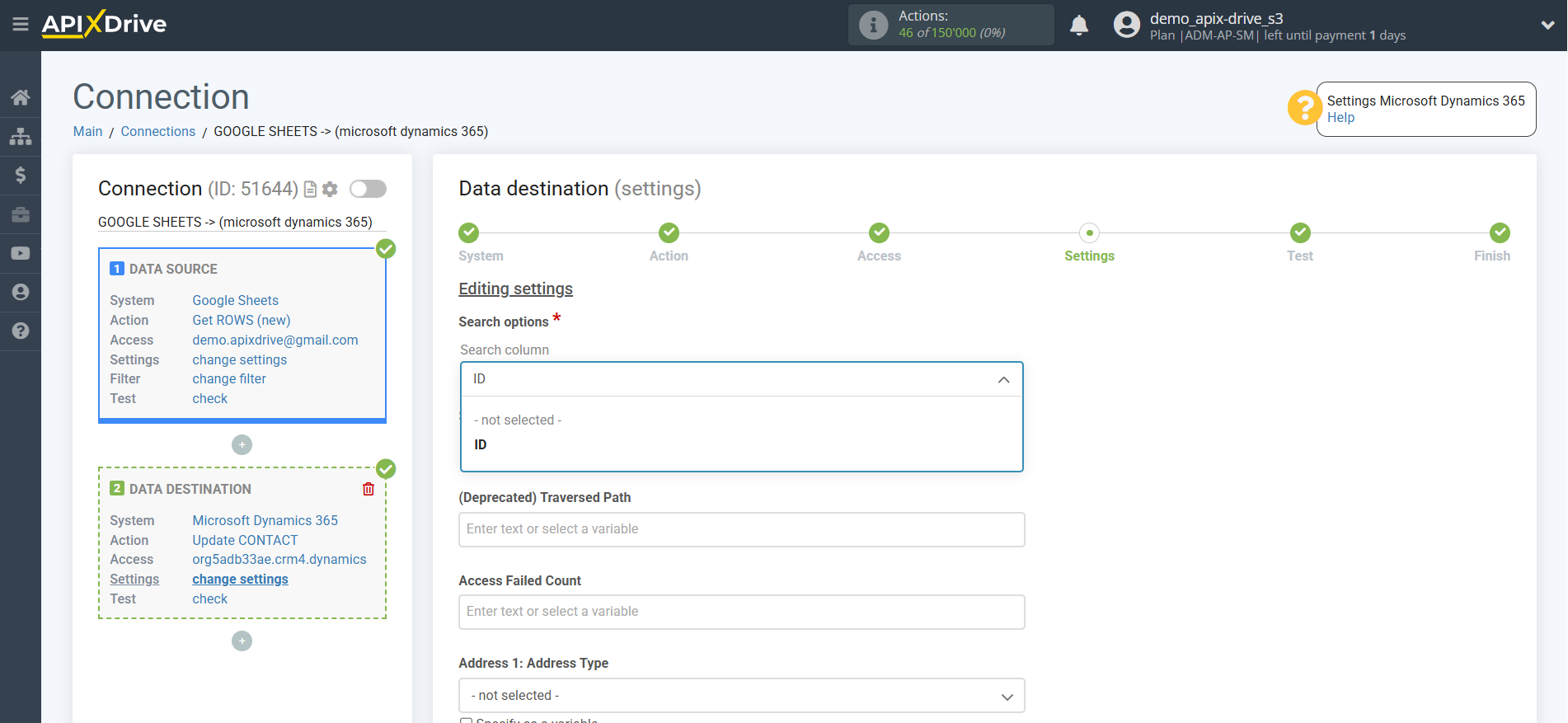Select '- not selected -' search column option
This screenshot has height=723, width=1568.
[x=742, y=420]
